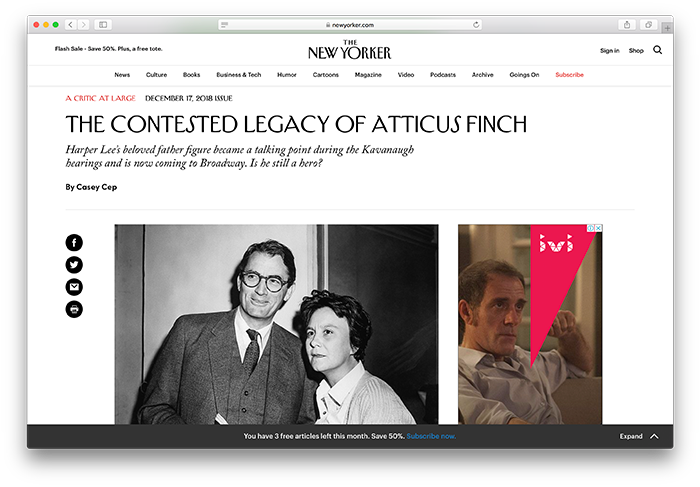
Task: Open Business & Tech section
Action: pos(239,75)
